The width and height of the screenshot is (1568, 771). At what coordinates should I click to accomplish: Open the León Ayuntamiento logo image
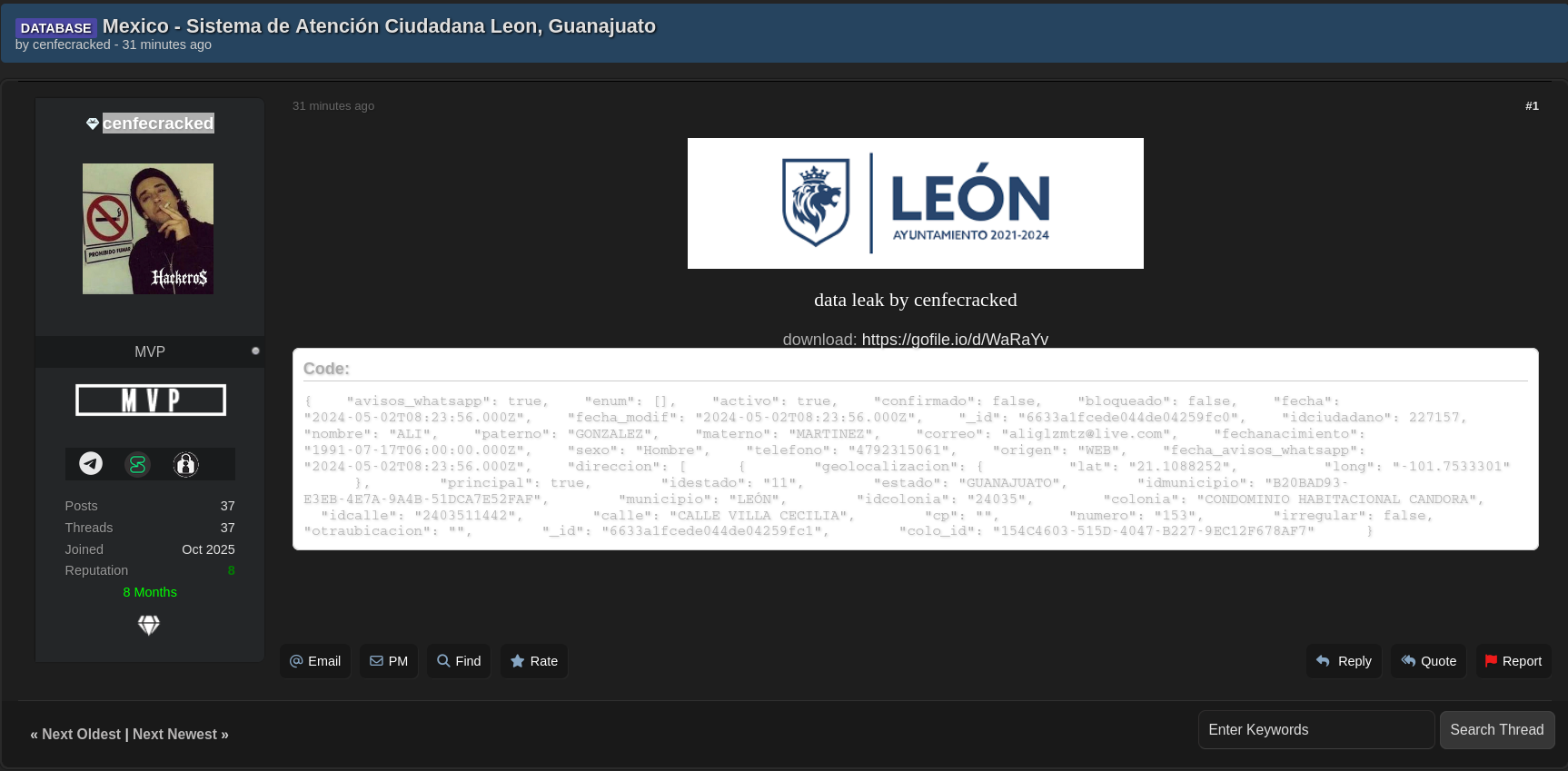click(x=916, y=203)
